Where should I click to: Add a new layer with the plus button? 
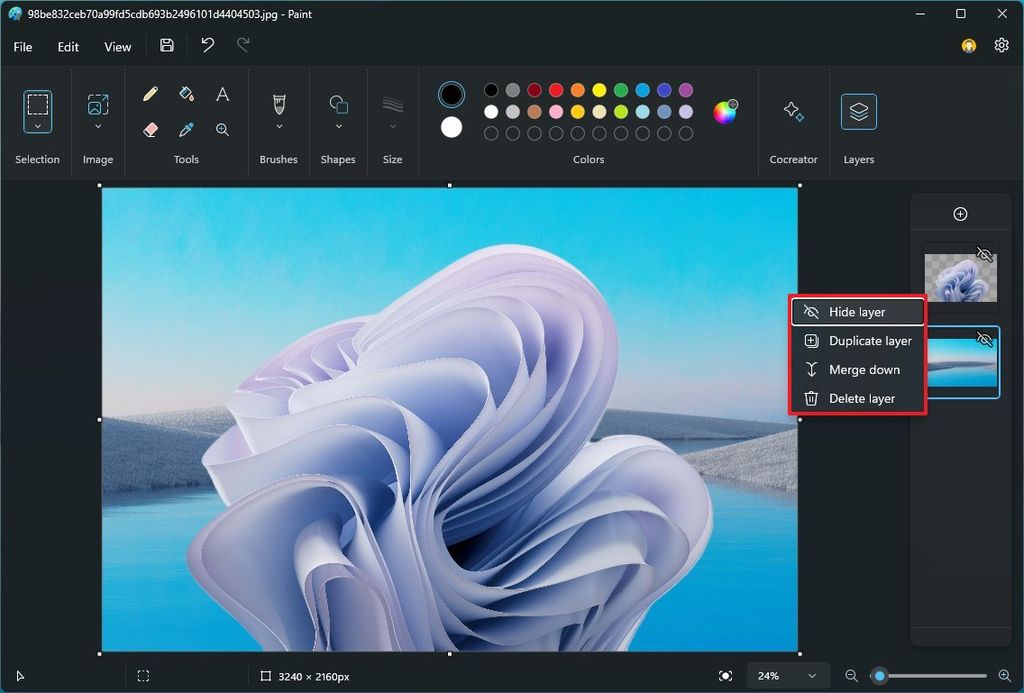tap(960, 213)
